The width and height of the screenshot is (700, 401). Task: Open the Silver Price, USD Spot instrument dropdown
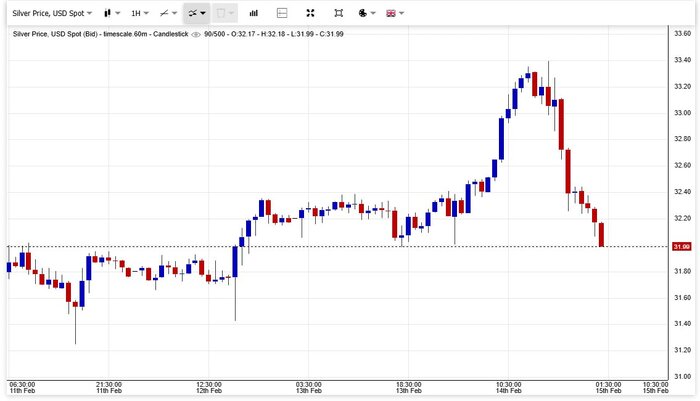52,13
